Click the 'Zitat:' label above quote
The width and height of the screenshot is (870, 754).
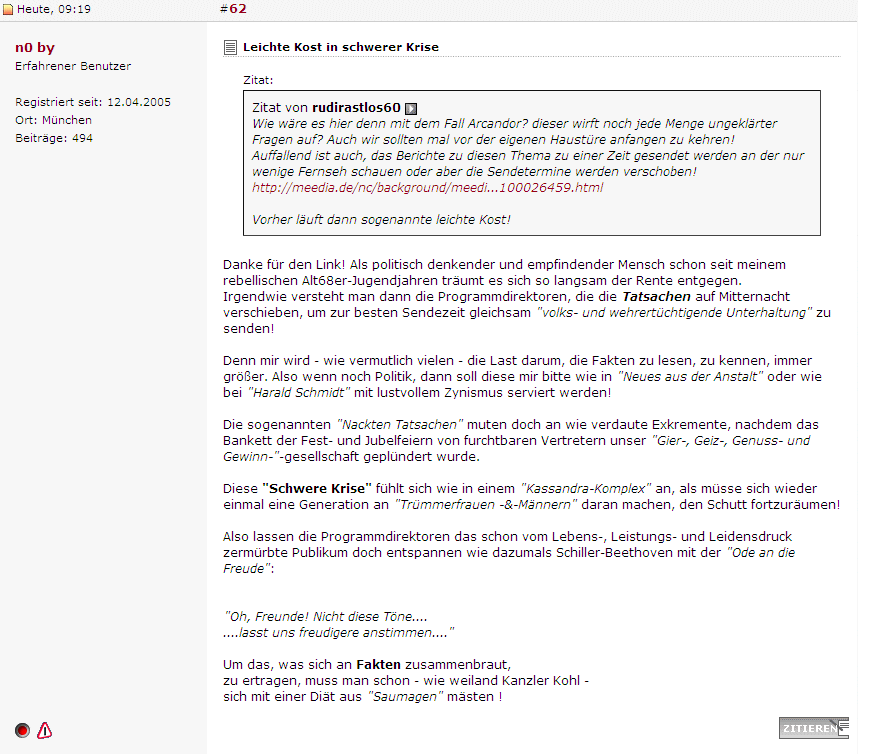(x=258, y=80)
